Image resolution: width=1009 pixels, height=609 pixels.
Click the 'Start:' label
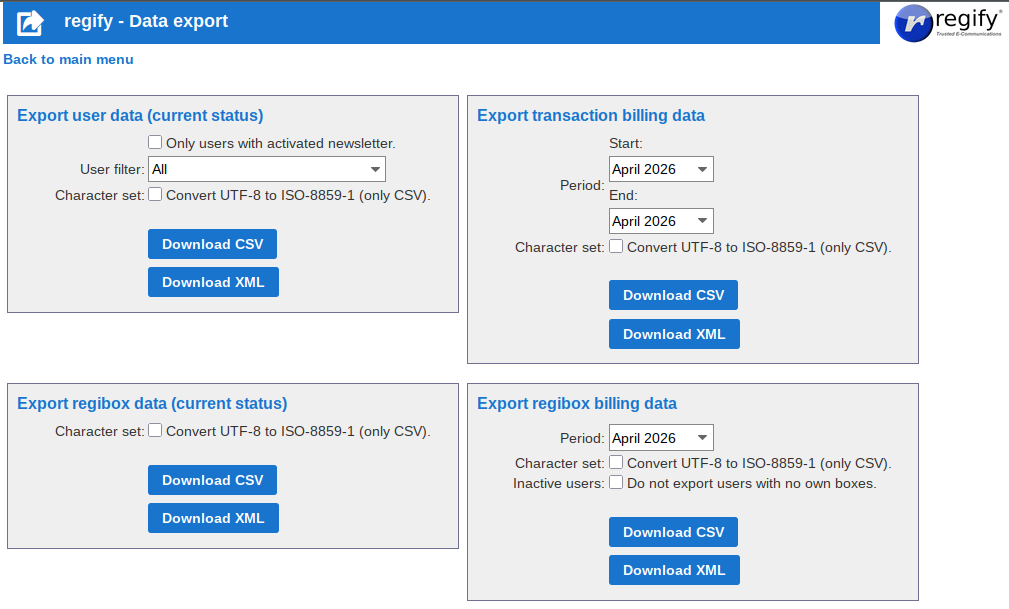coord(625,144)
